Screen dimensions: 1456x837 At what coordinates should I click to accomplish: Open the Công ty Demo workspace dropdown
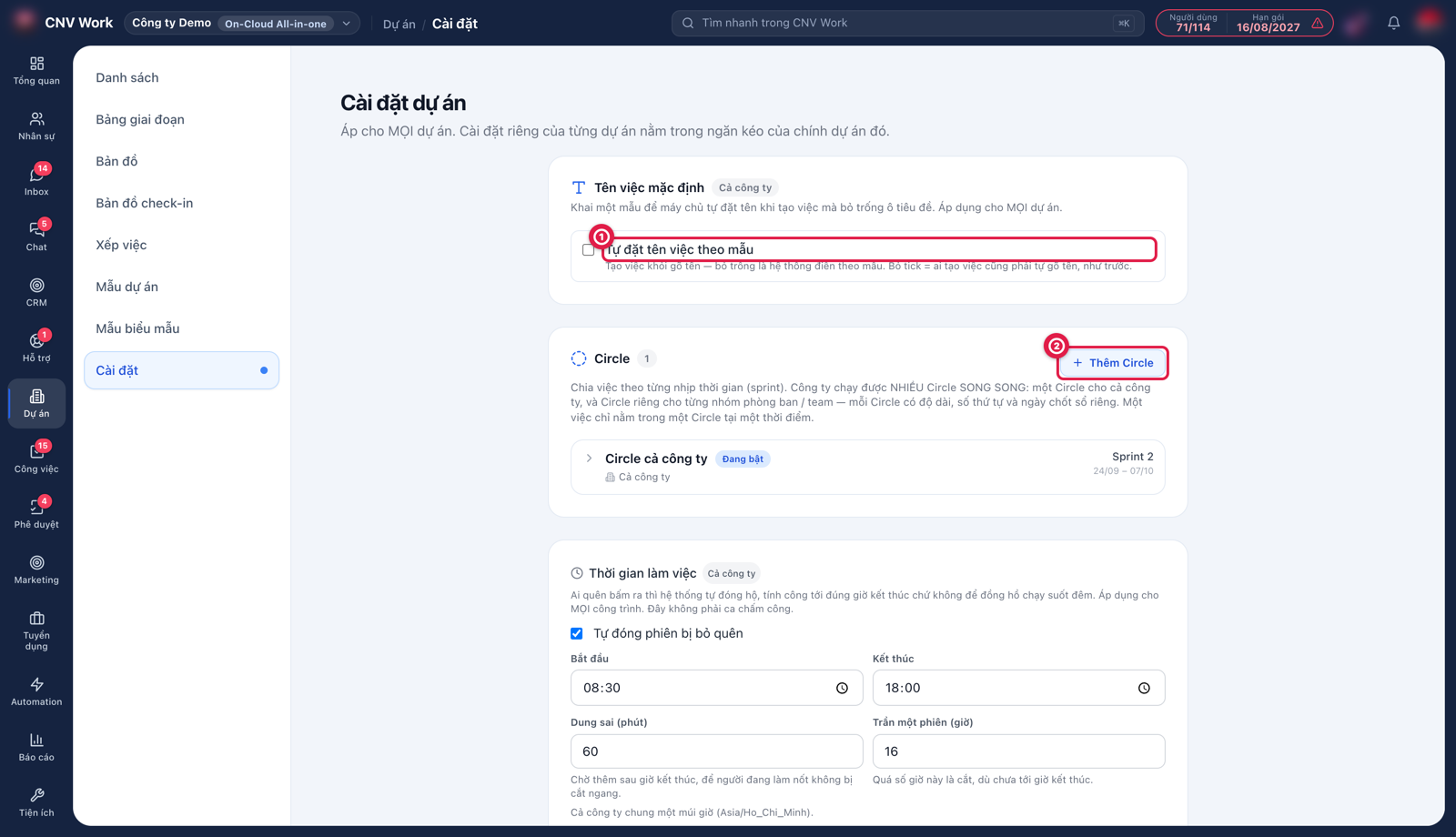pyautogui.click(x=241, y=23)
